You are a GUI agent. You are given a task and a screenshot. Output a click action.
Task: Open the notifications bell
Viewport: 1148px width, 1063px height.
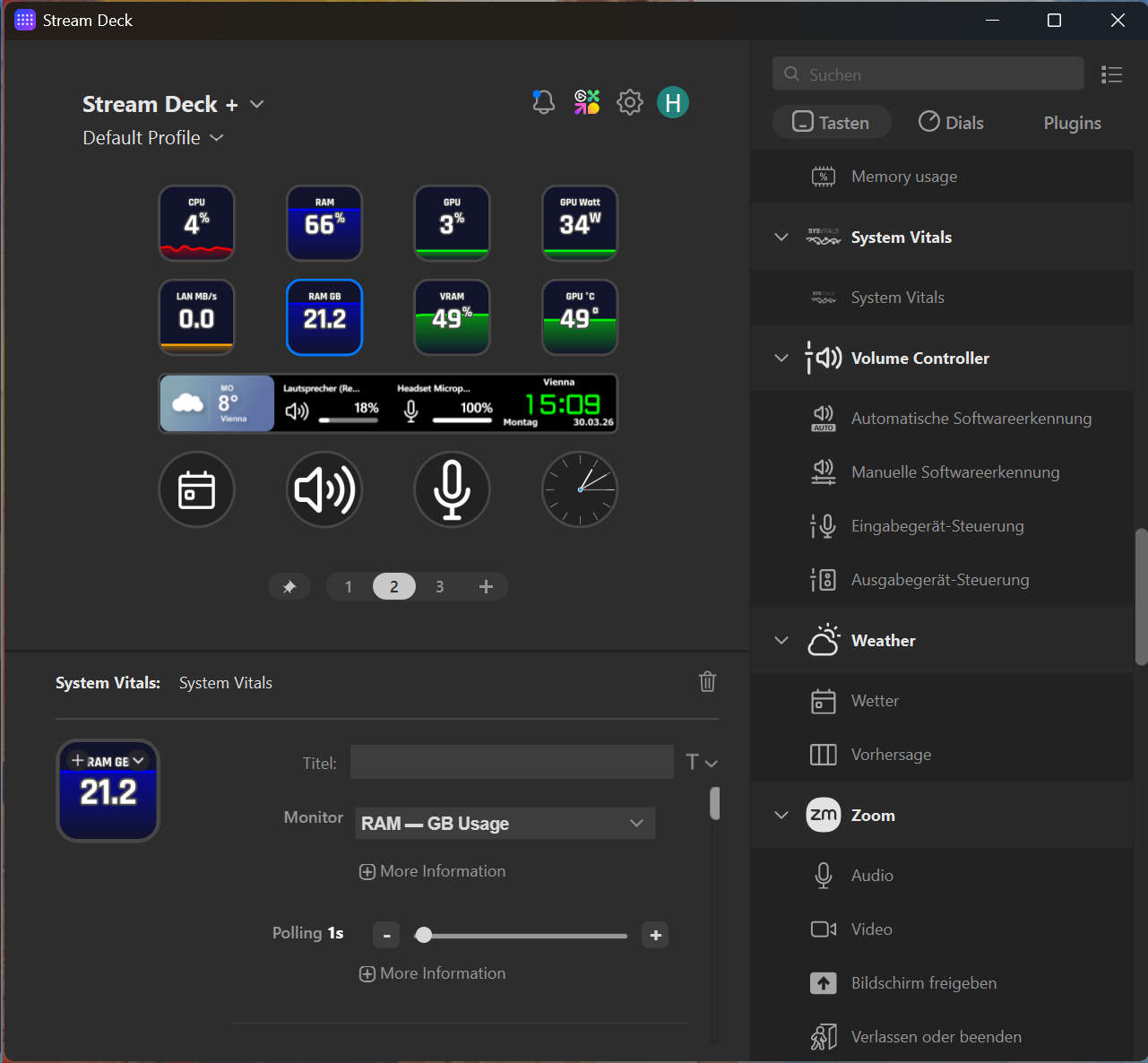coord(543,102)
